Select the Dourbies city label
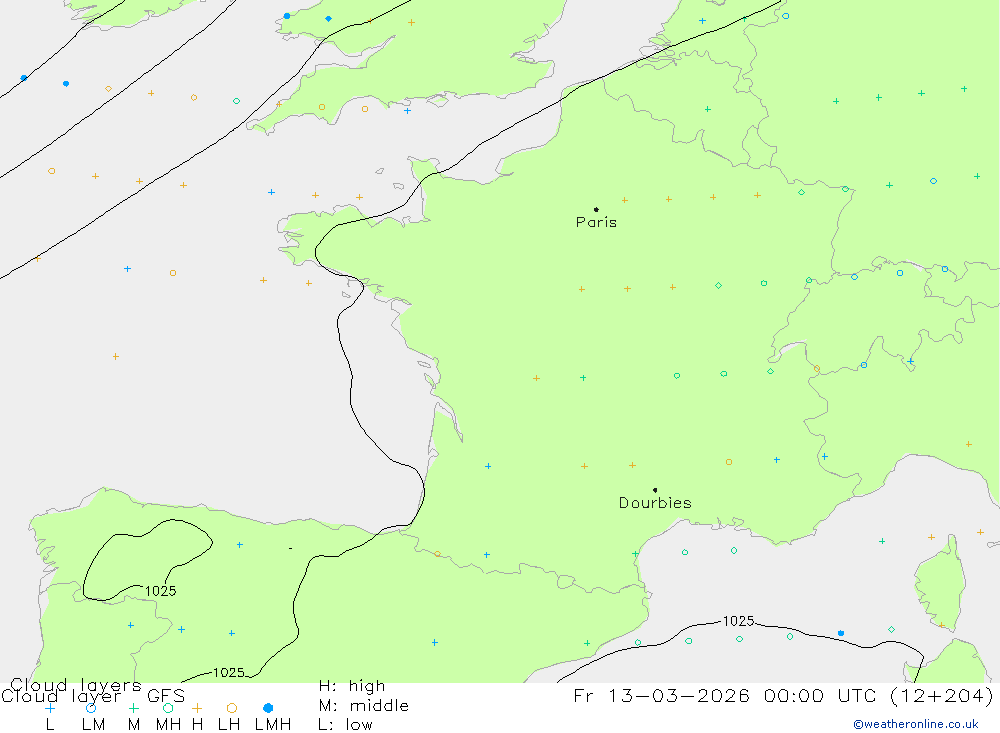Screen dimensions: 1000x733 [655, 503]
